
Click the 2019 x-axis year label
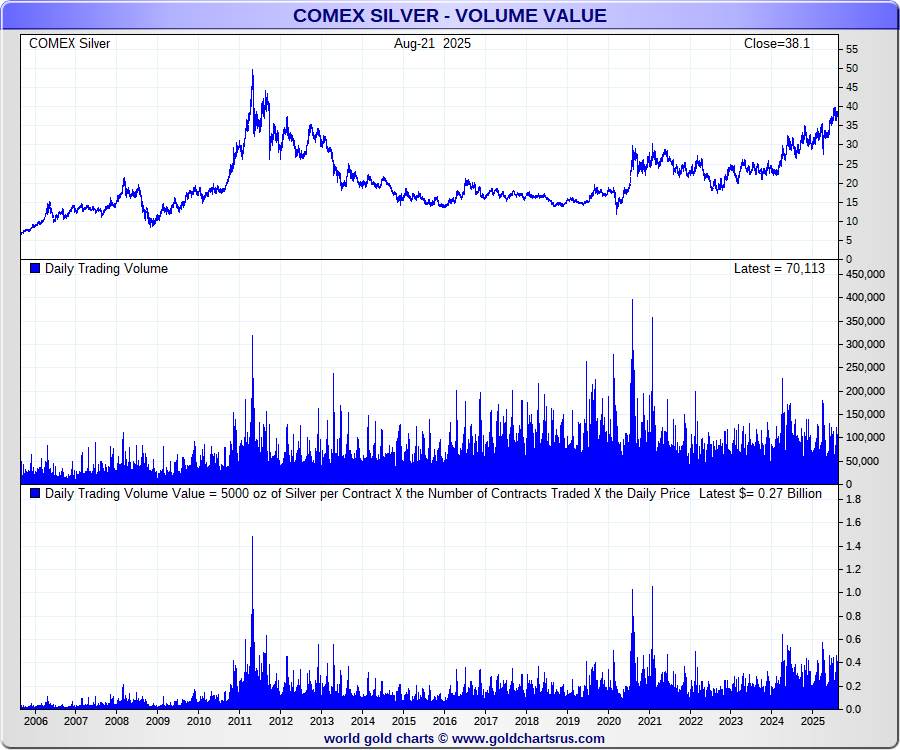tap(568, 721)
